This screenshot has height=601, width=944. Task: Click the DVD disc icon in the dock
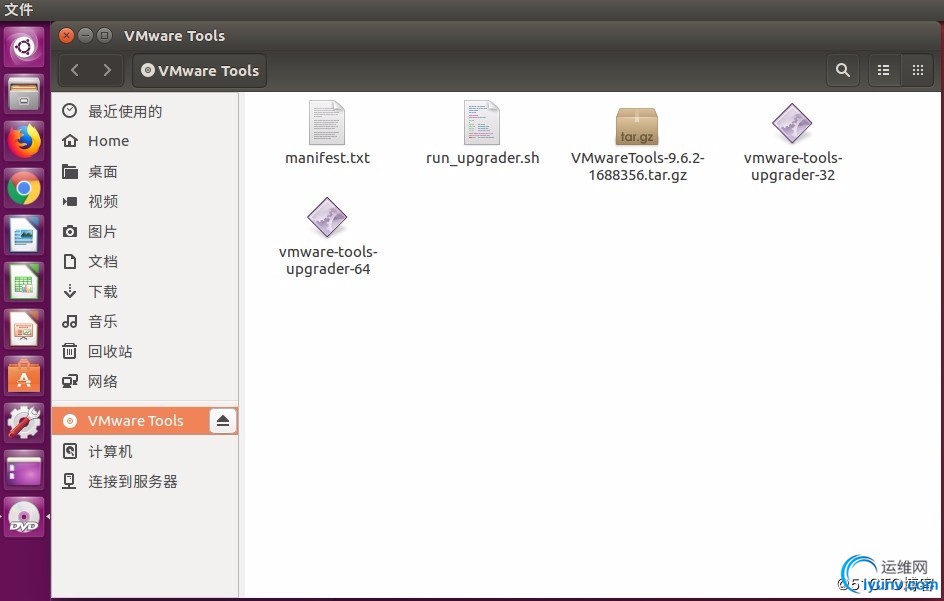pyautogui.click(x=24, y=517)
